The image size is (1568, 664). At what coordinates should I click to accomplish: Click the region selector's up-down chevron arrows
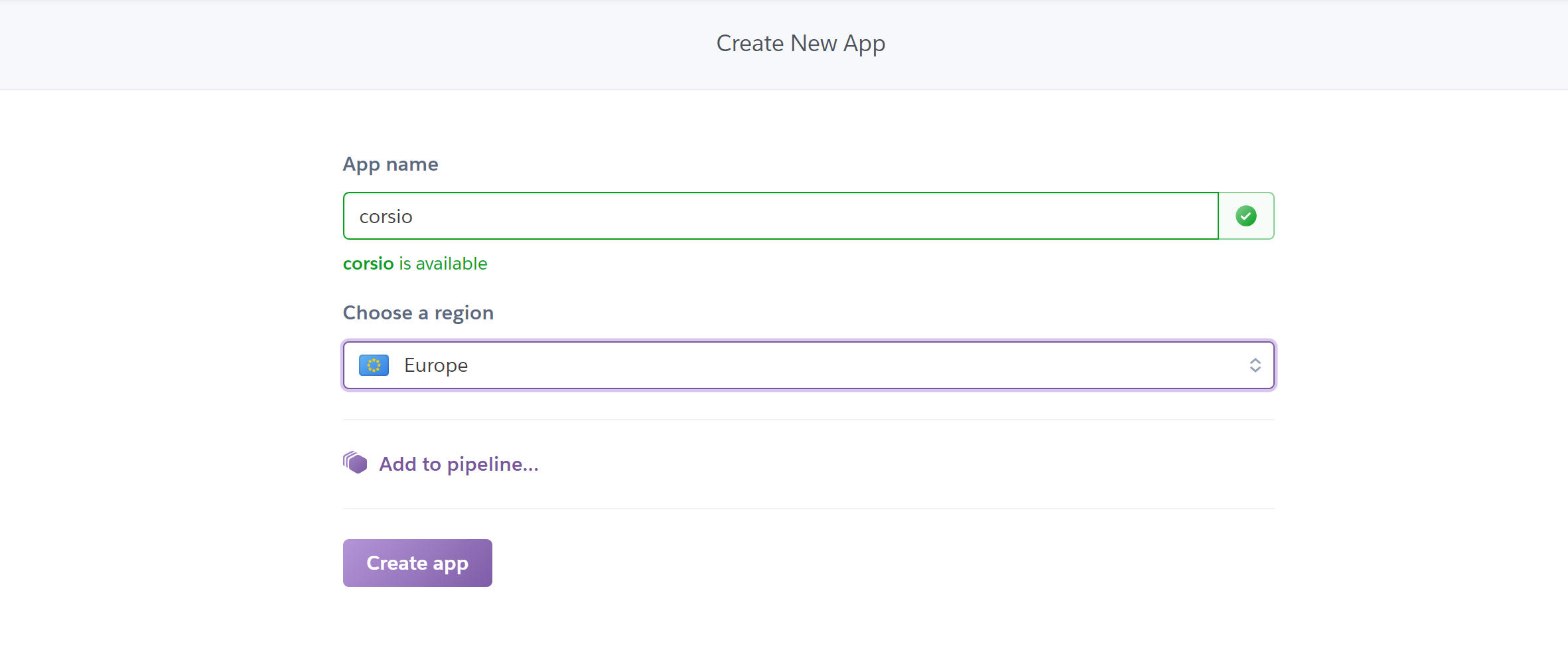pyautogui.click(x=1255, y=365)
